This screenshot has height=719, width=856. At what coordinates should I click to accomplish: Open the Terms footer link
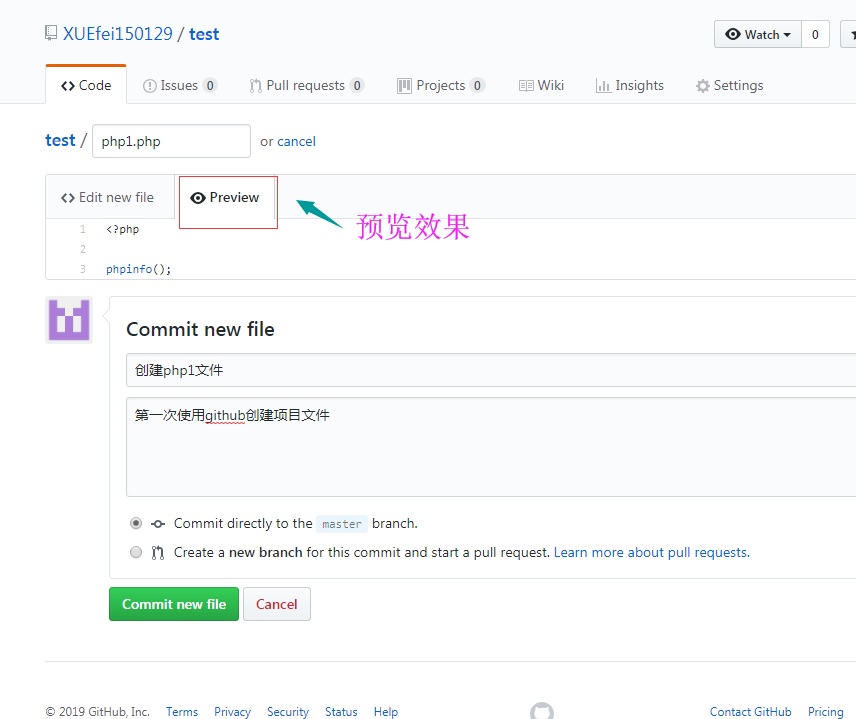tap(182, 711)
